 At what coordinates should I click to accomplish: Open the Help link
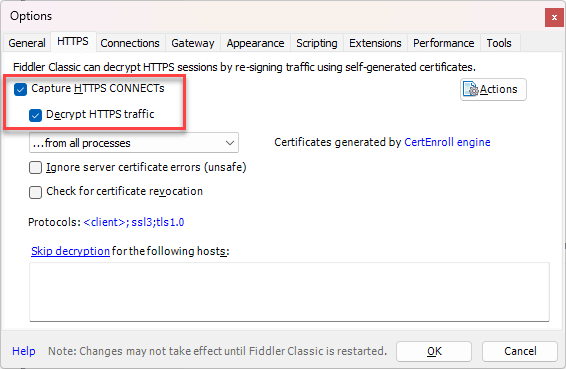coord(24,351)
